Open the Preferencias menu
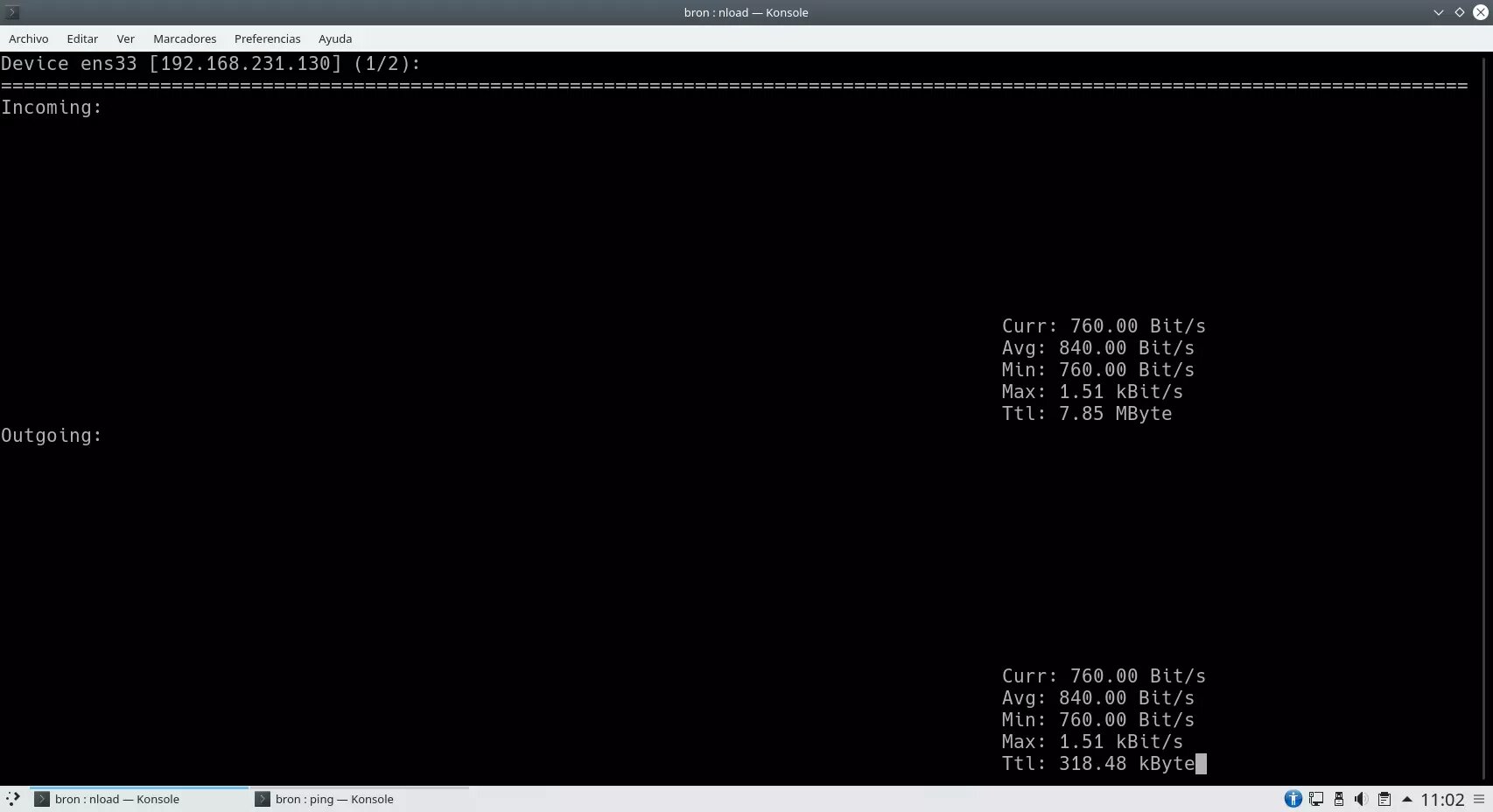The width and height of the screenshot is (1493, 812). click(x=267, y=38)
